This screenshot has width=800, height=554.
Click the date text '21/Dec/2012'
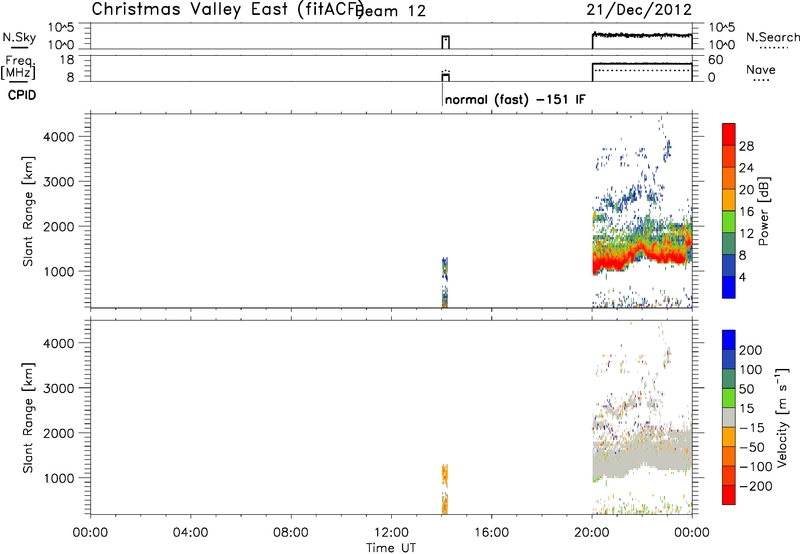[639, 10]
